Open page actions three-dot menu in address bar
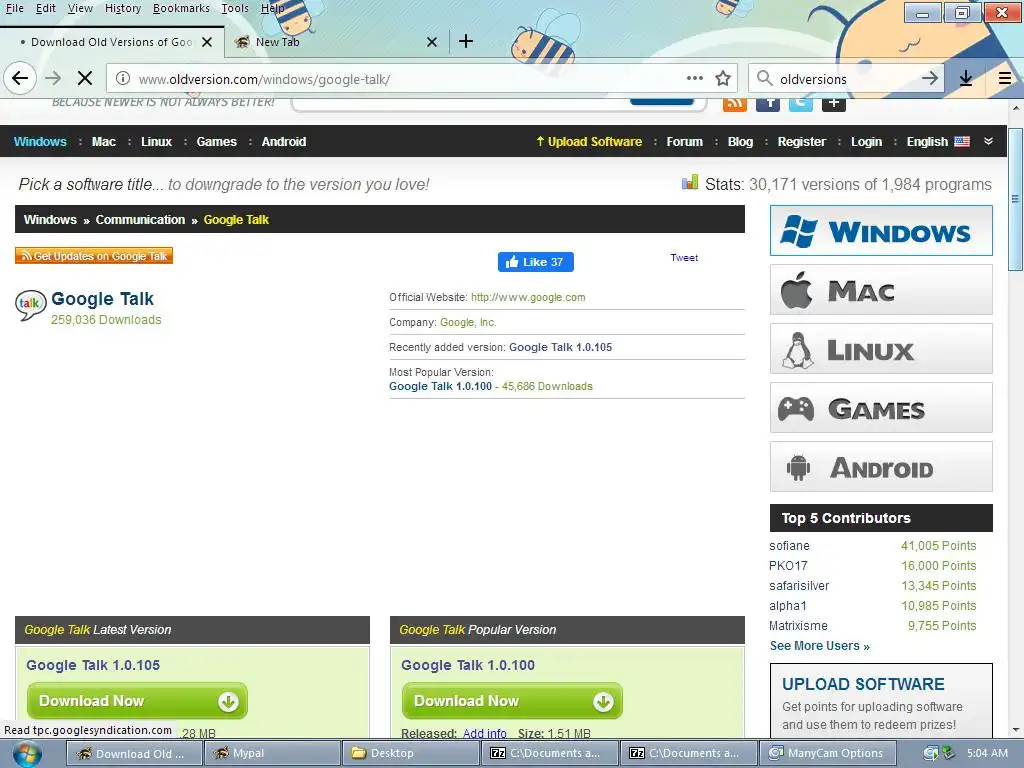 coord(695,78)
